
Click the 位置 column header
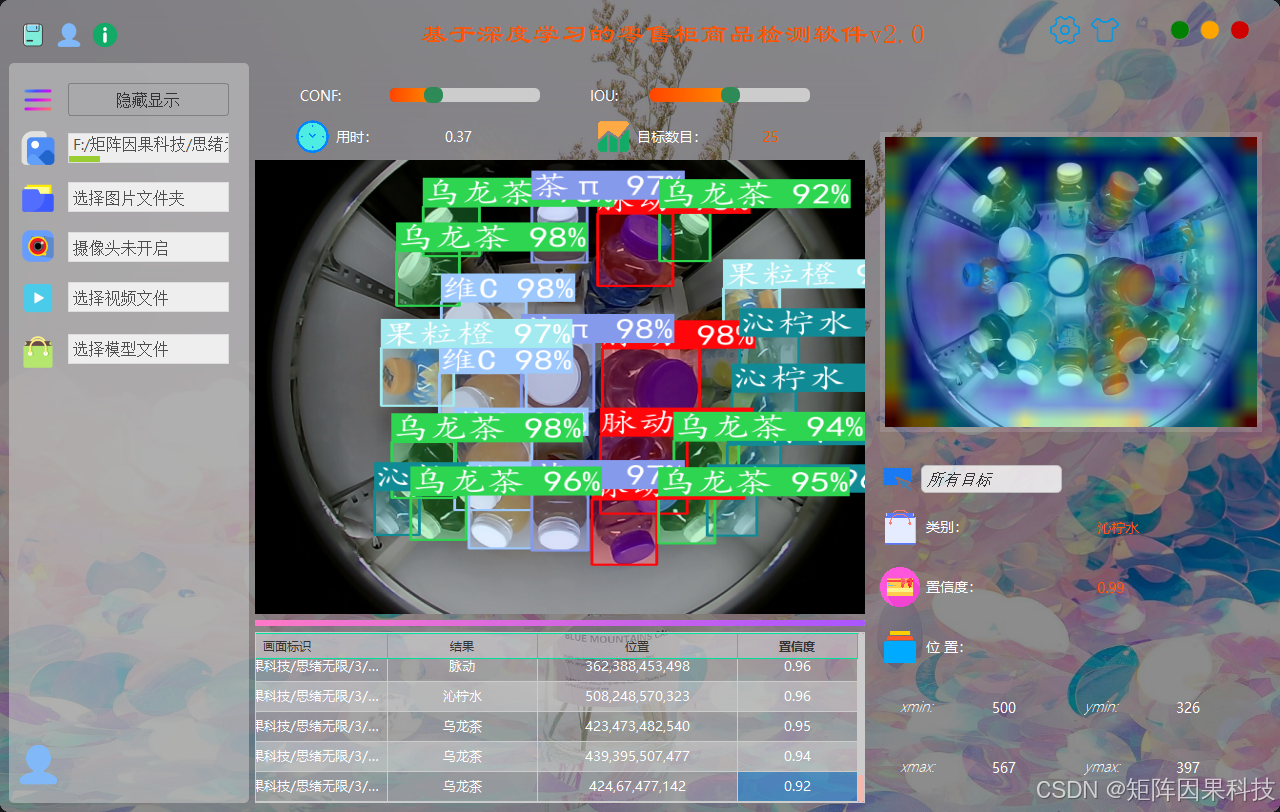pos(637,646)
